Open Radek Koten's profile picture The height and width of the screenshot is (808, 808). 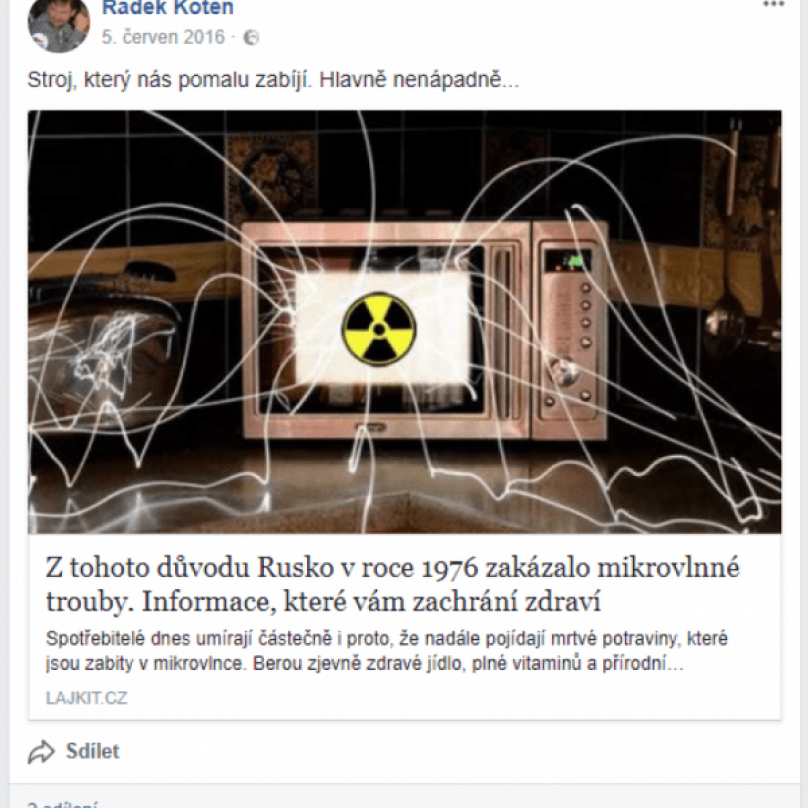(59, 24)
